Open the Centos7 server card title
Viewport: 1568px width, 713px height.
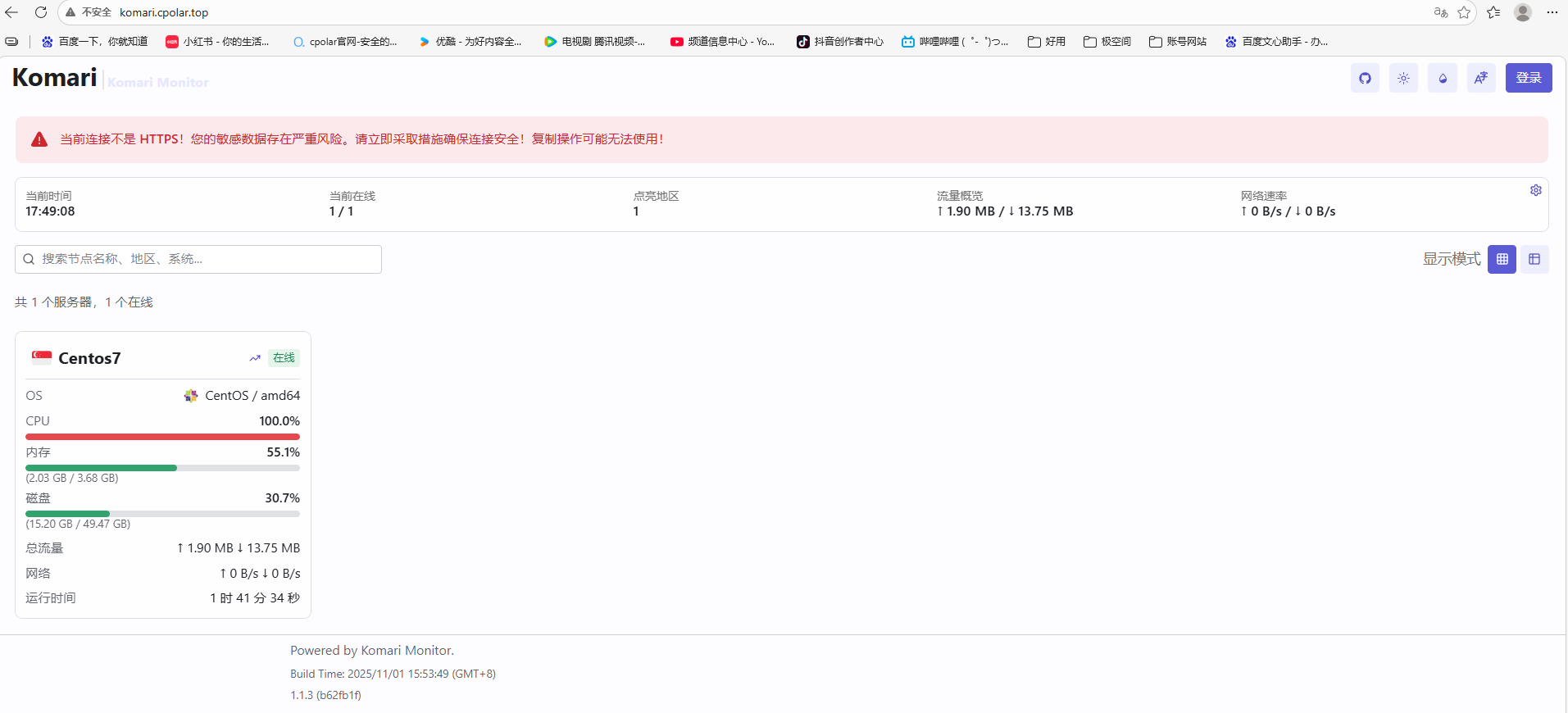(x=89, y=358)
